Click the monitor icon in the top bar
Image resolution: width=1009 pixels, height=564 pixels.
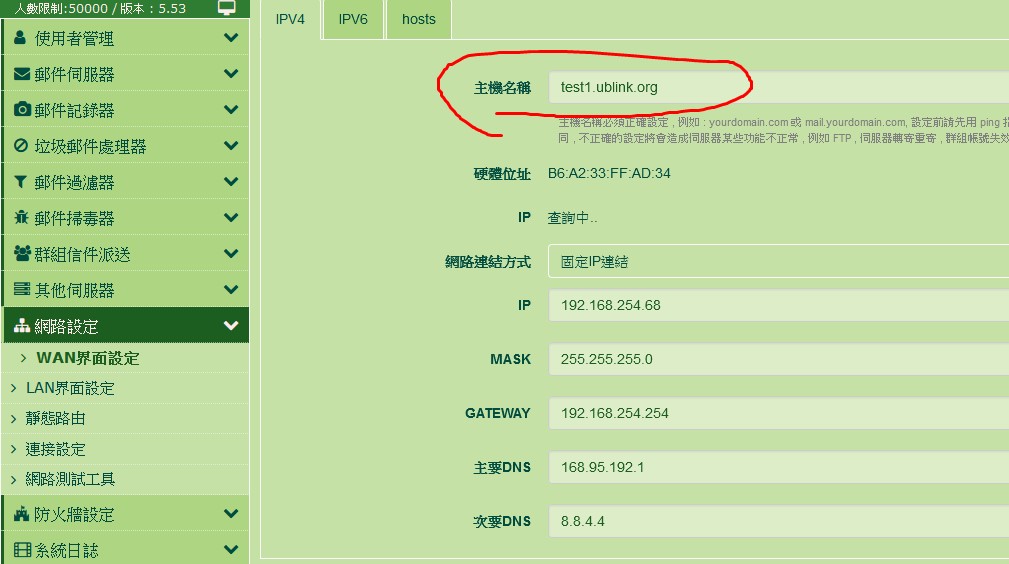227,8
